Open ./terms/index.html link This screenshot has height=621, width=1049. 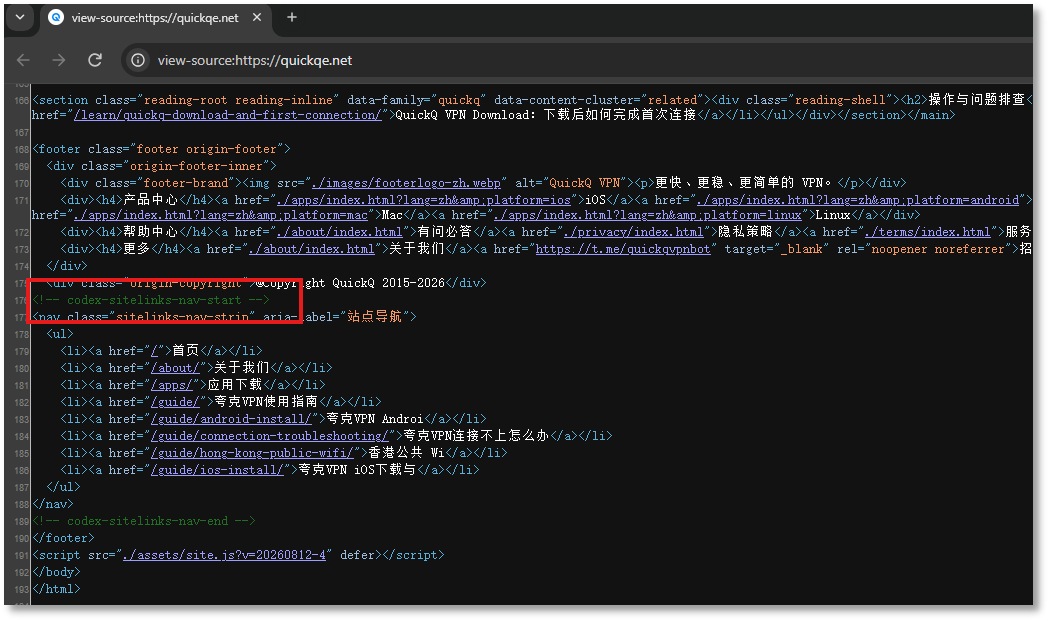(x=927, y=232)
